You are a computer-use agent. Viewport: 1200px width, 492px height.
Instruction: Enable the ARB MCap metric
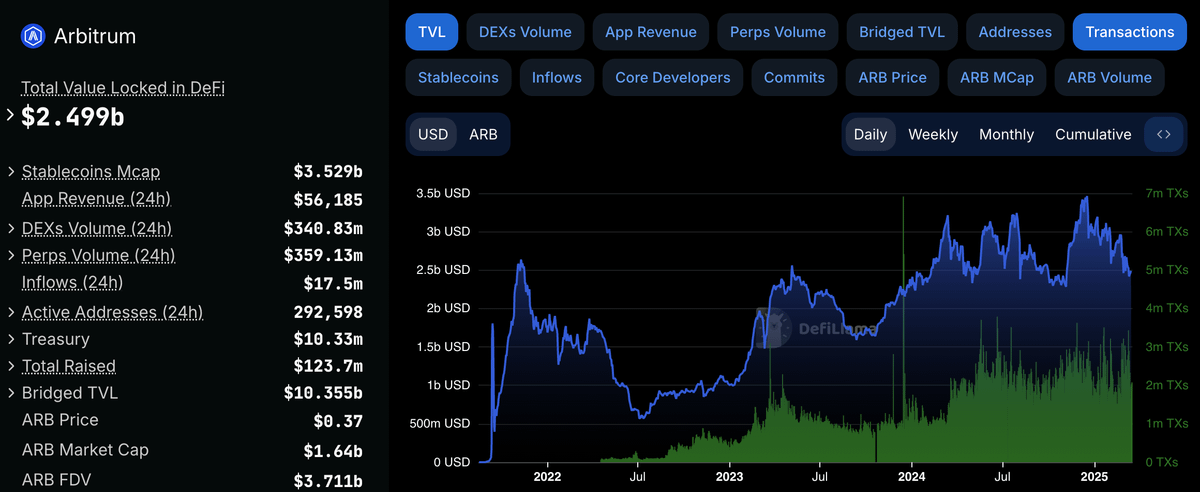click(x=997, y=77)
